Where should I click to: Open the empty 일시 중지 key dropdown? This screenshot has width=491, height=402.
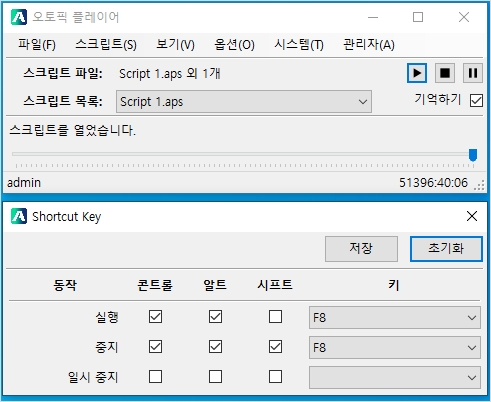tap(395, 377)
